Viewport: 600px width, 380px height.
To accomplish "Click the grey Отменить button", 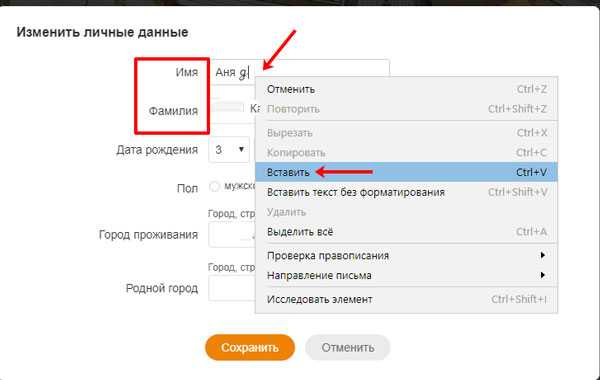I will (347, 347).
